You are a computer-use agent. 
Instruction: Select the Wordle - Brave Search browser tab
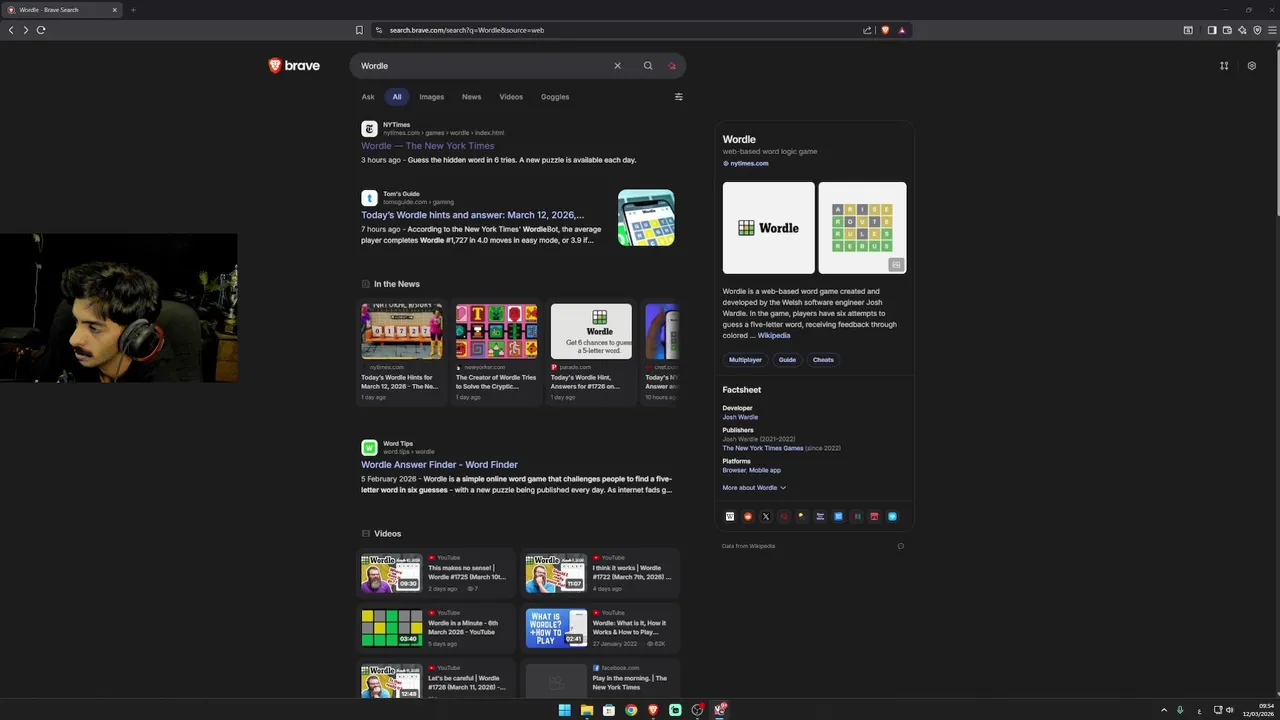60,10
